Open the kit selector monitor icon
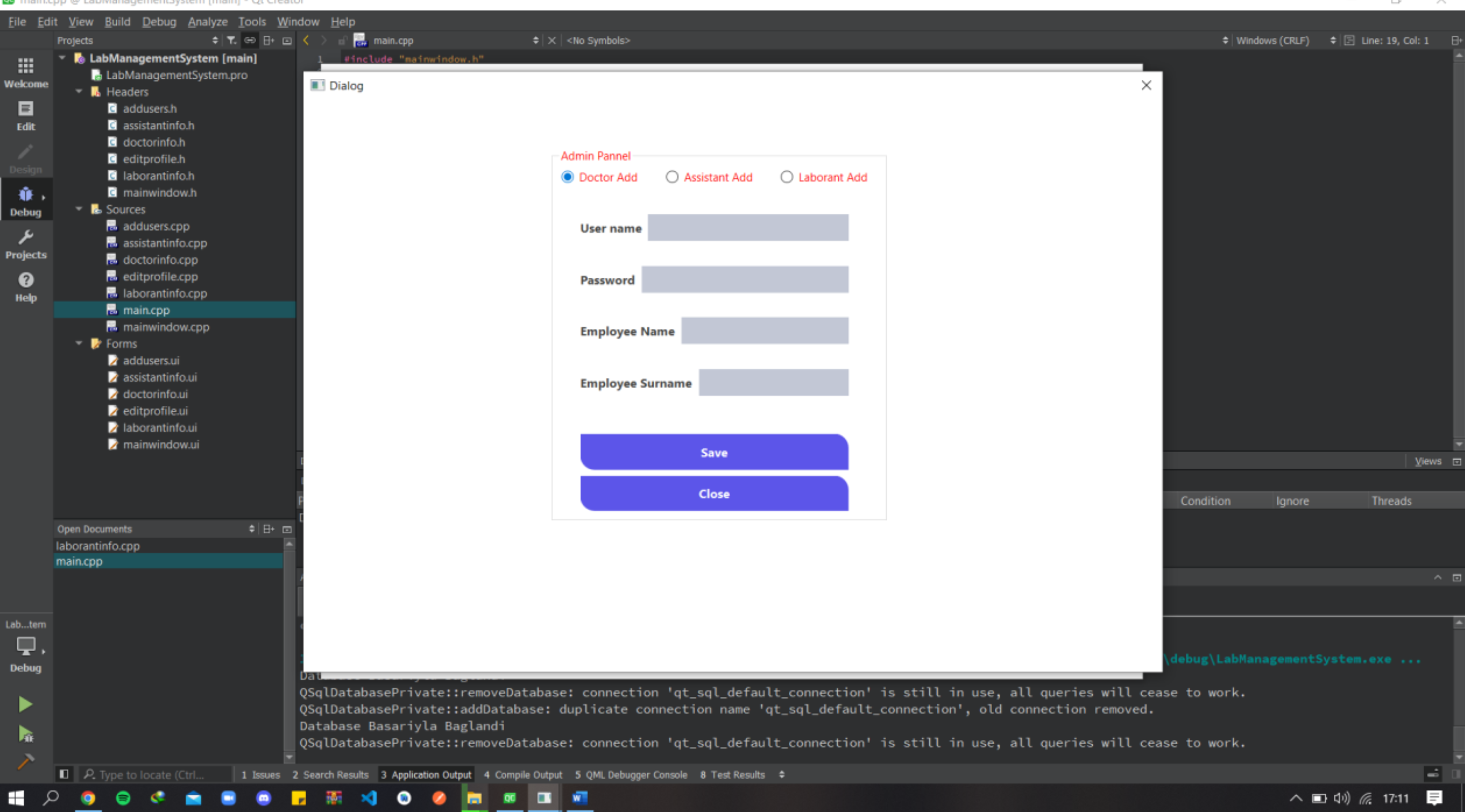The height and width of the screenshot is (812, 1465). pyautogui.click(x=25, y=646)
